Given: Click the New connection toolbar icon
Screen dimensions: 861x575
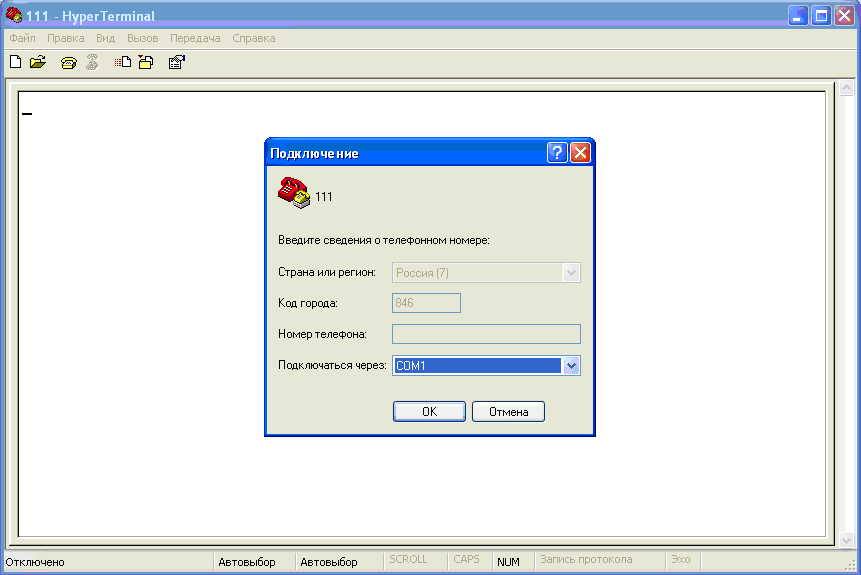Looking at the screenshot, I should pos(15,62).
